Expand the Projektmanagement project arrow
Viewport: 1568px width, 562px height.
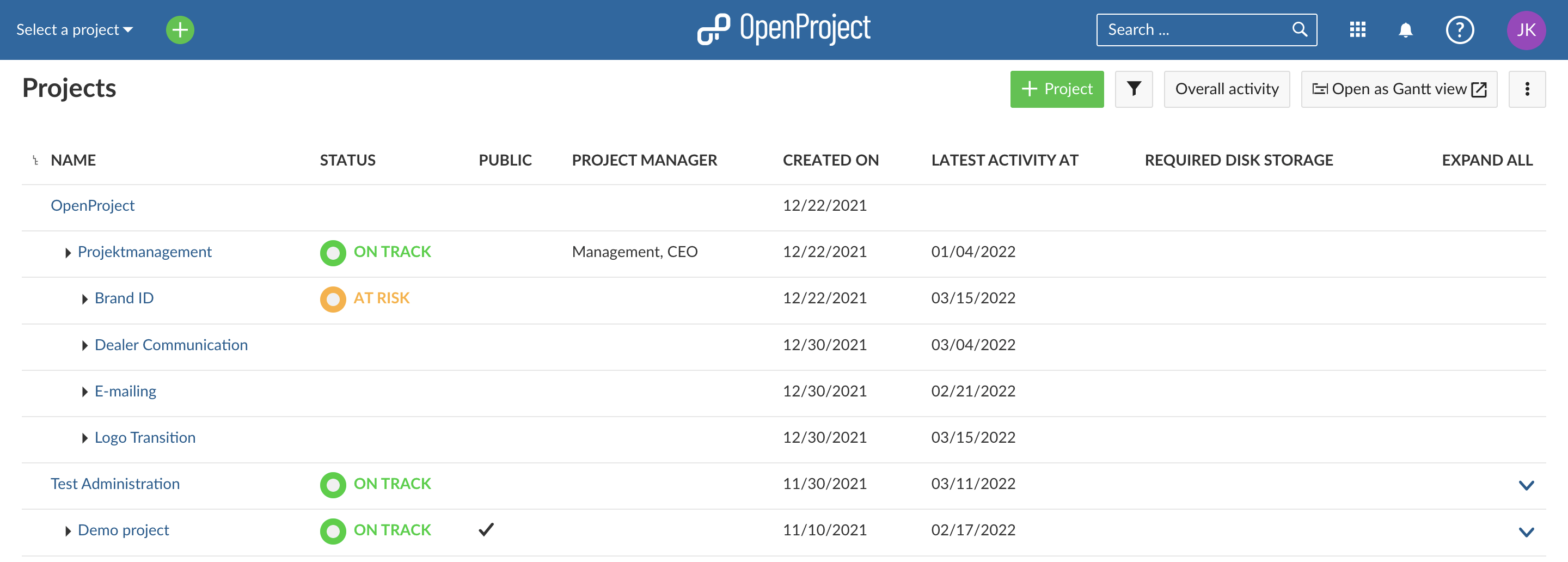(68, 253)
